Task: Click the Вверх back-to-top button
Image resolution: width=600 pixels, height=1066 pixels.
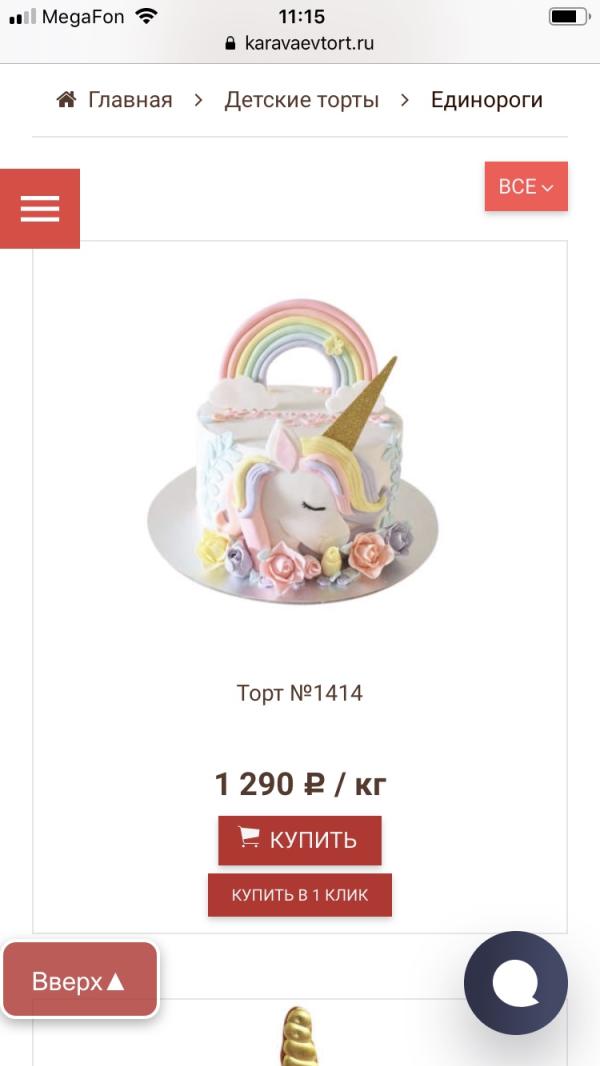Action: point(80,980)
